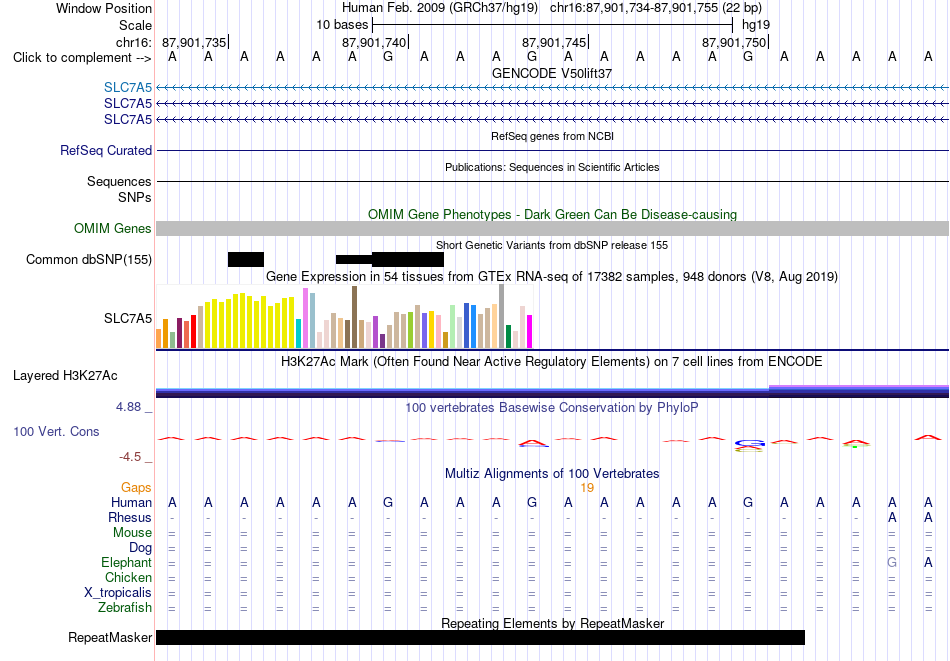Click the A base in Elephant row
The image size is (950, 661).
pos(928,562)
